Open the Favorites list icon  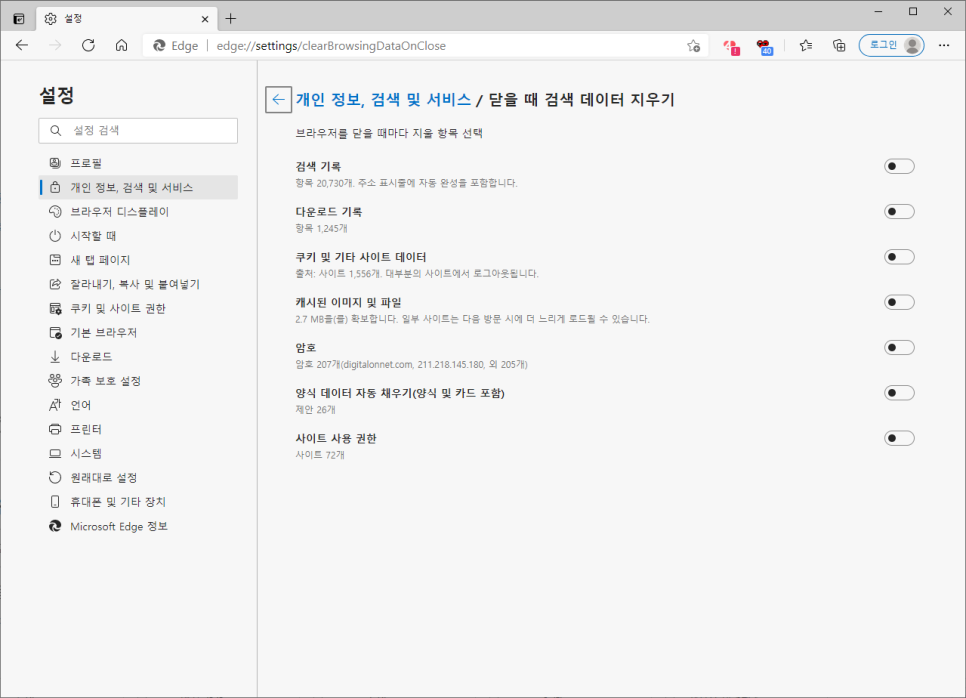pyautogui.click(x=806, y=45)
